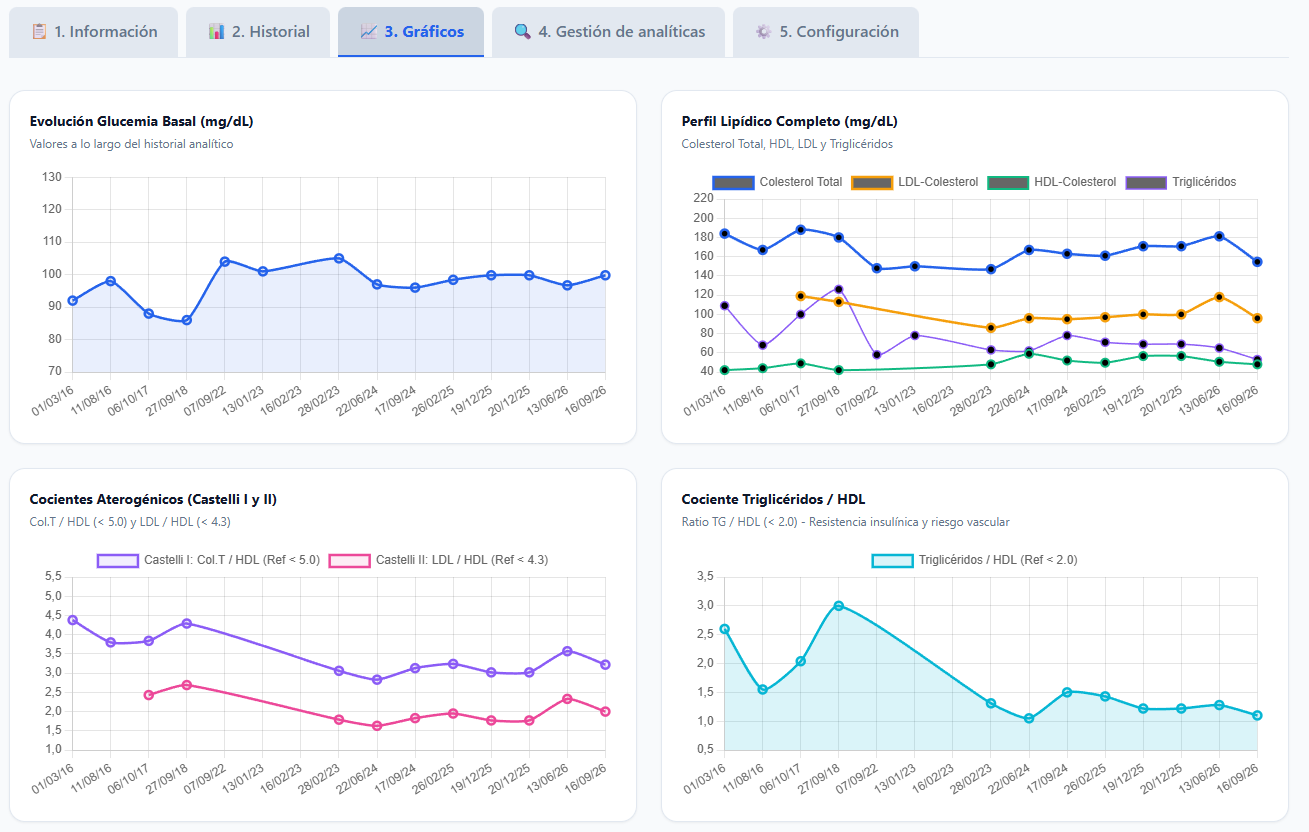Click the Triglicéridos / HDL legend color box
This screenshot has width=1309, height=832.
coord(892,560)
